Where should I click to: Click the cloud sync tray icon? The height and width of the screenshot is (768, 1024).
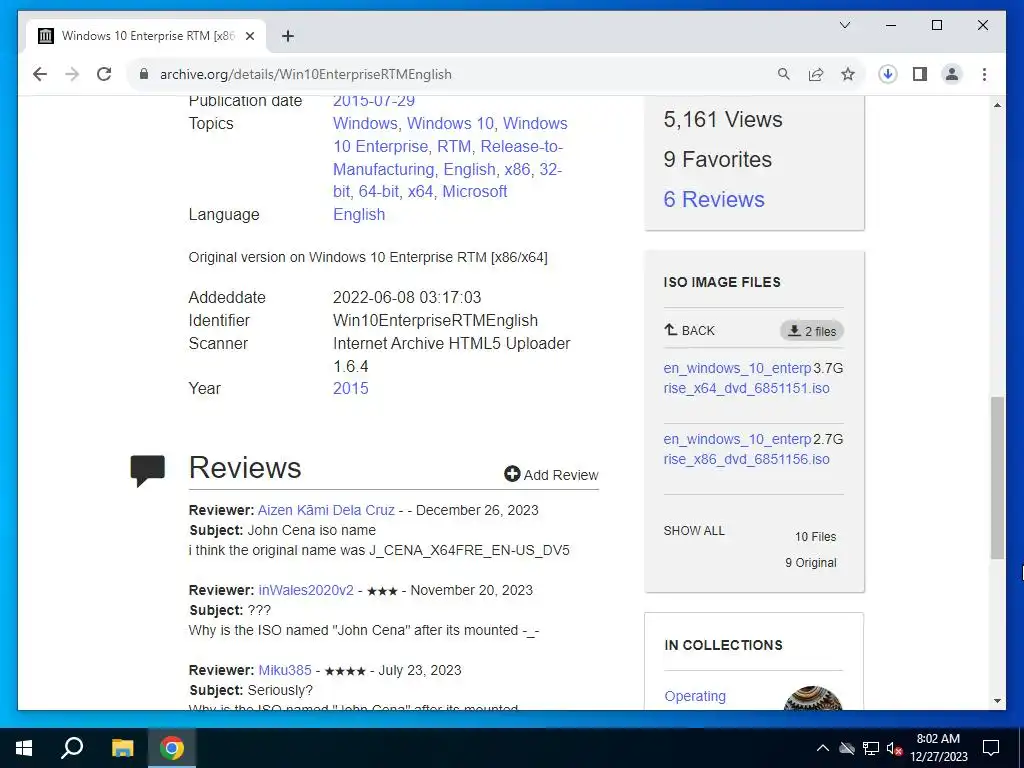click(847, 748)
